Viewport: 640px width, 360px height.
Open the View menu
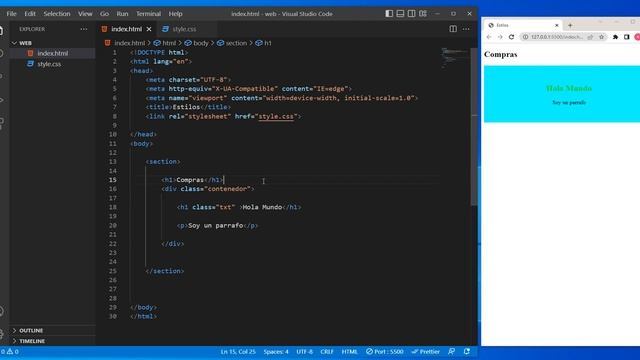pos(85,13)
